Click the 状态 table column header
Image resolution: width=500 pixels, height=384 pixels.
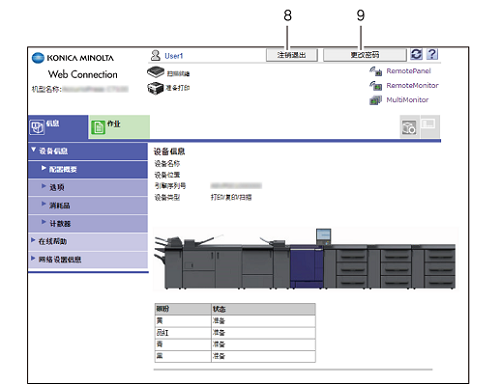[x=263, y=309]
